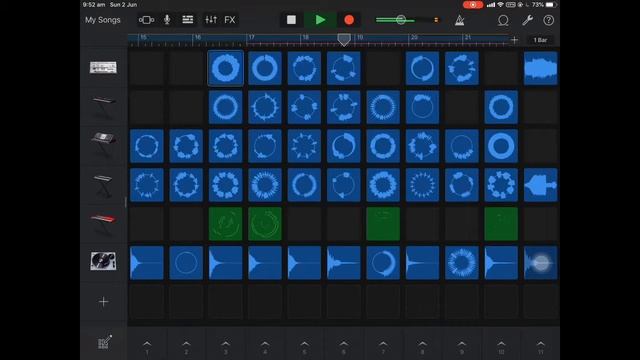Toggle the FX panel
Screen dimensions: 640x360
[x=230, y=20]
